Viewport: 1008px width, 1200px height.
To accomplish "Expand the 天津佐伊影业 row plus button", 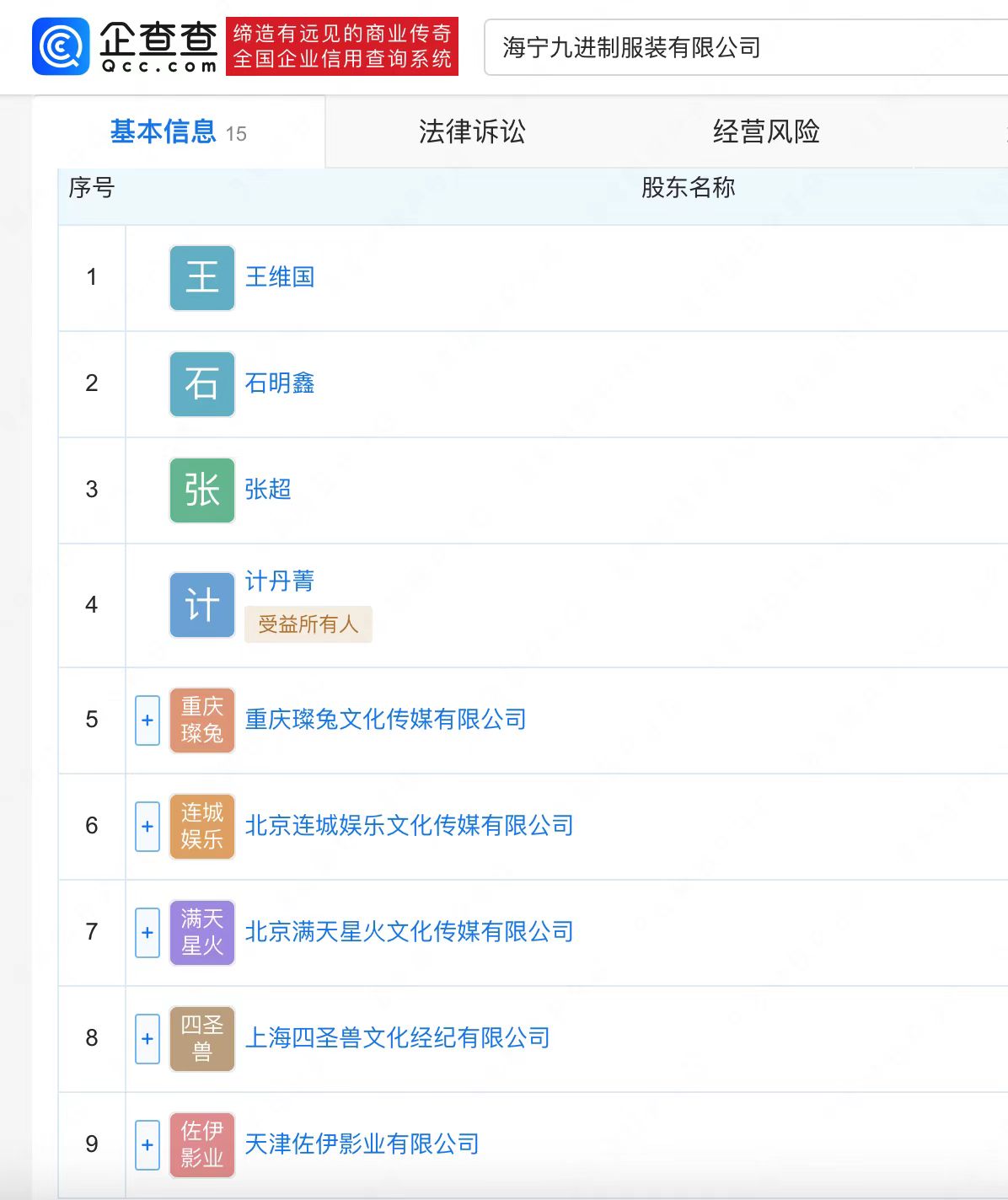I will point(147,1145).
